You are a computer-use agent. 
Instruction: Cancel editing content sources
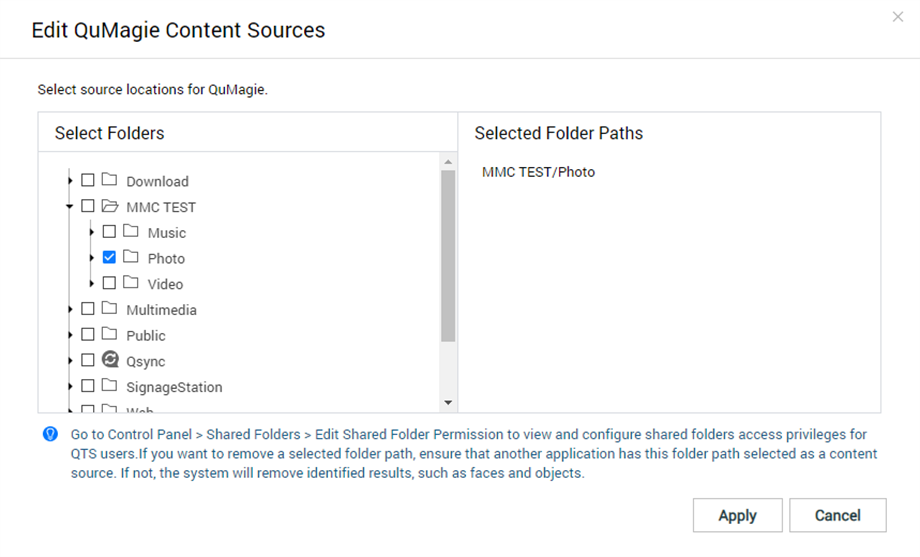837,516
